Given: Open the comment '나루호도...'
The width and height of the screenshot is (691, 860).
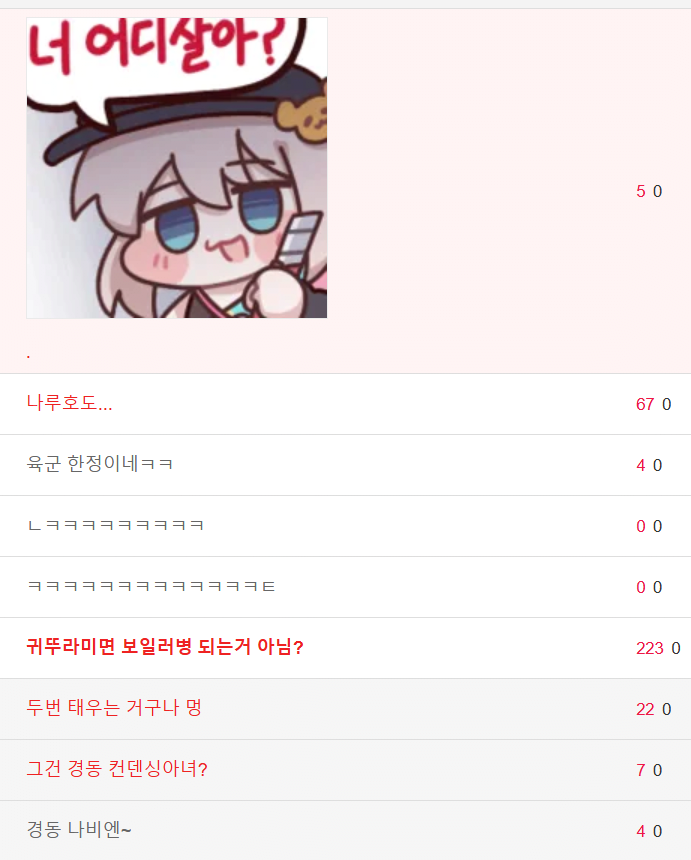Looking at the screenshot, I should pos(69,403).
